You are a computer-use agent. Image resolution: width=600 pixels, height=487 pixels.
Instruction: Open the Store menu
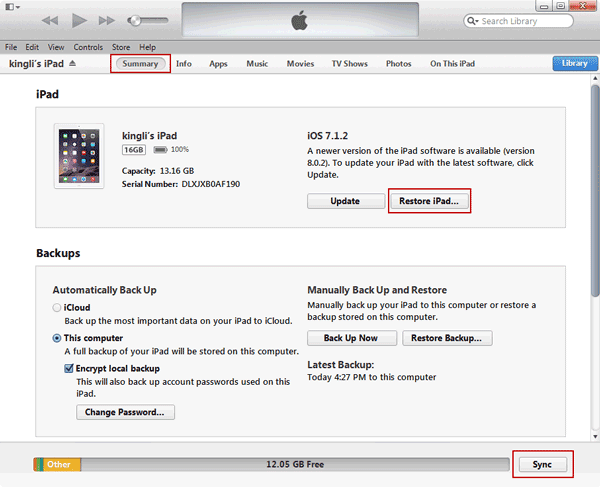coord(121,47)
